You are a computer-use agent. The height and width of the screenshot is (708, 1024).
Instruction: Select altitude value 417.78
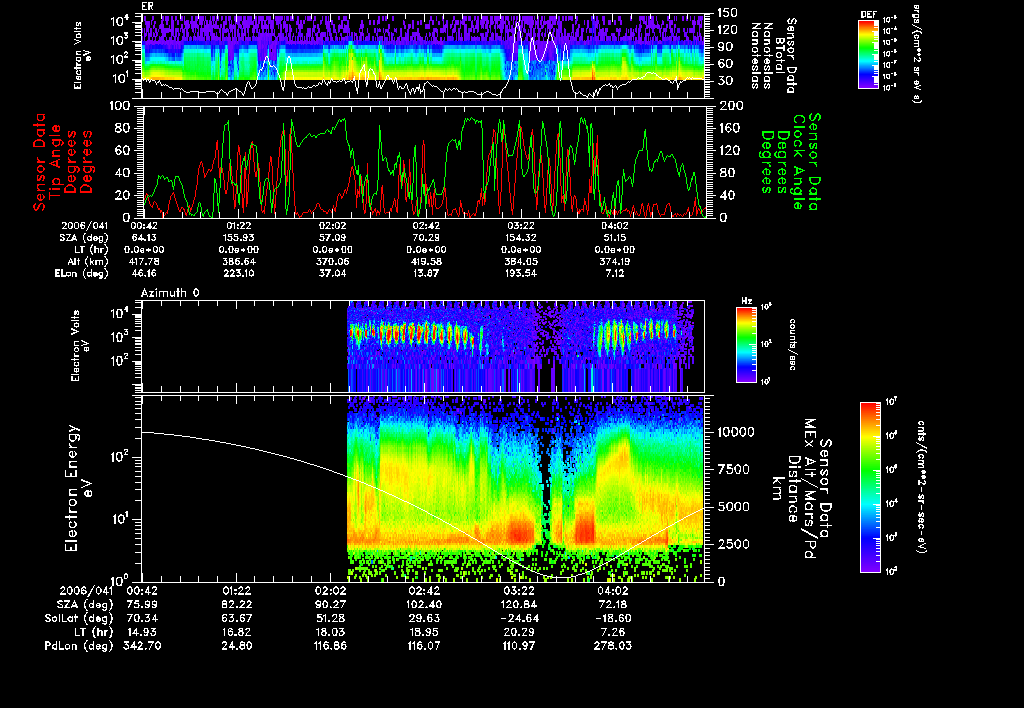pyautogui.click(x=144, y=261)
